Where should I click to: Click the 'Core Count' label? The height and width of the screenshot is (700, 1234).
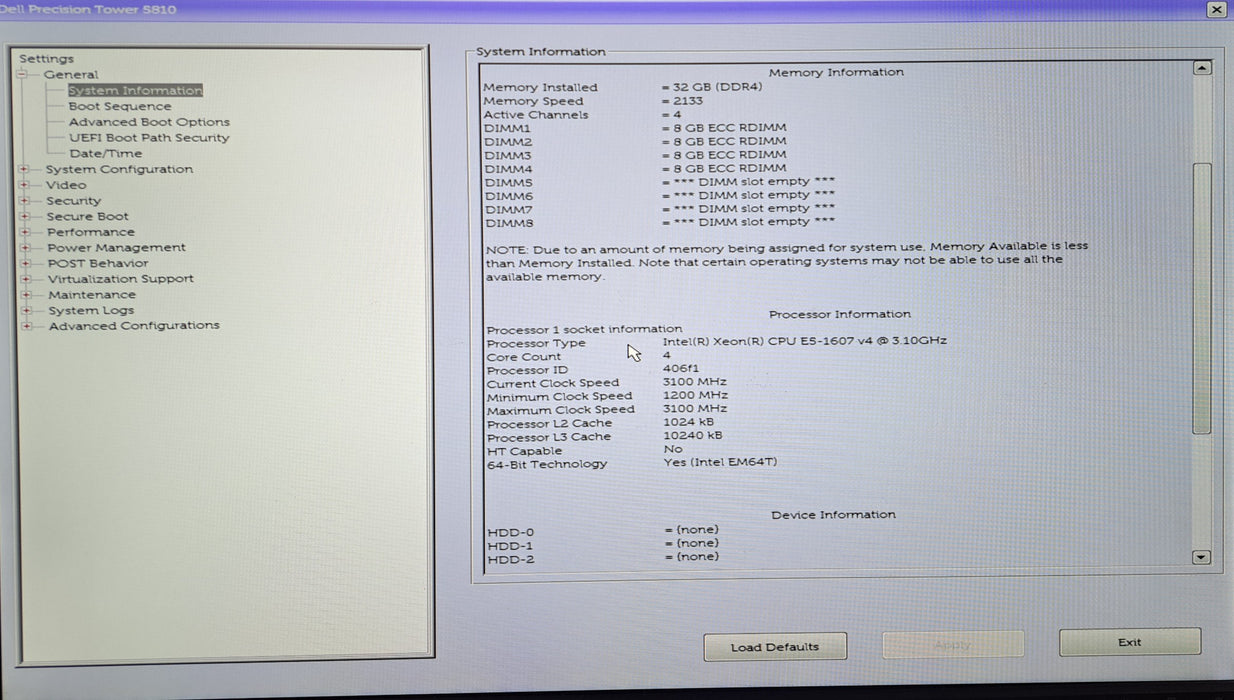[524, 357]
